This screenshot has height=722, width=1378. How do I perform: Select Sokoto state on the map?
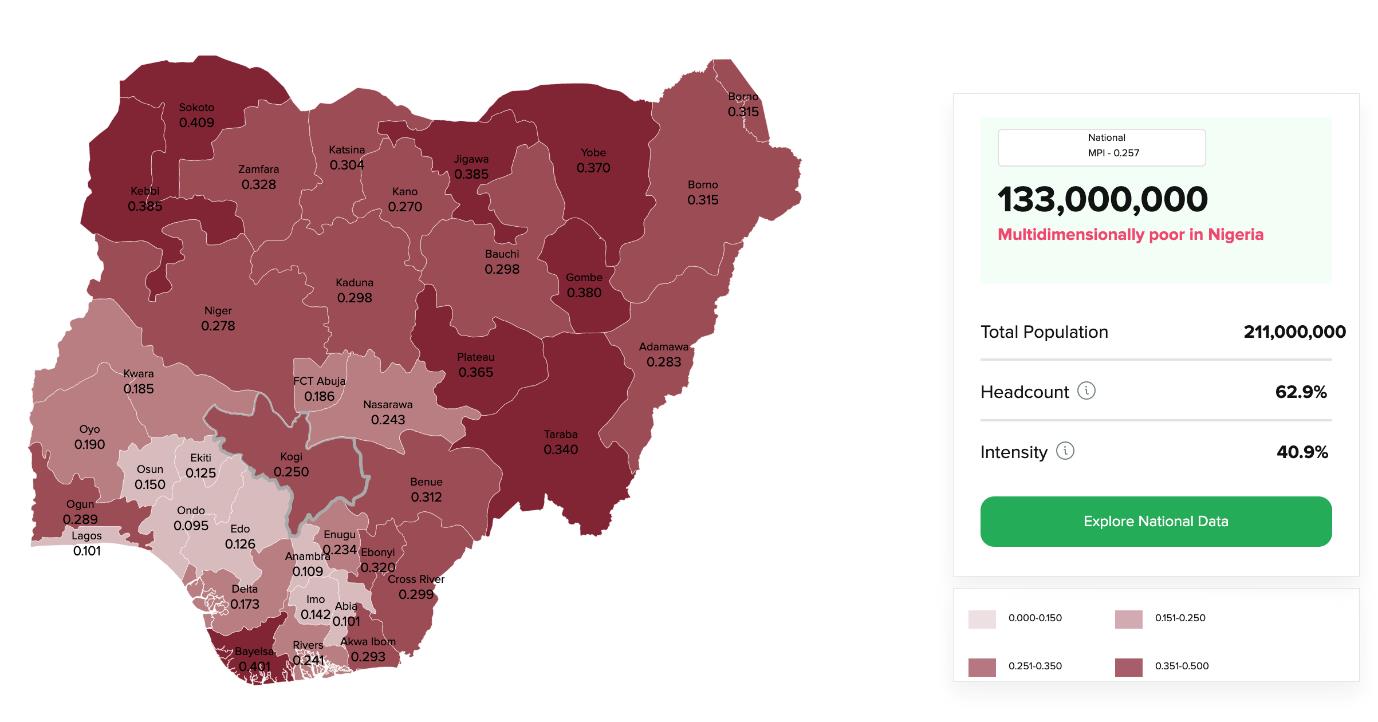[196, 115]
